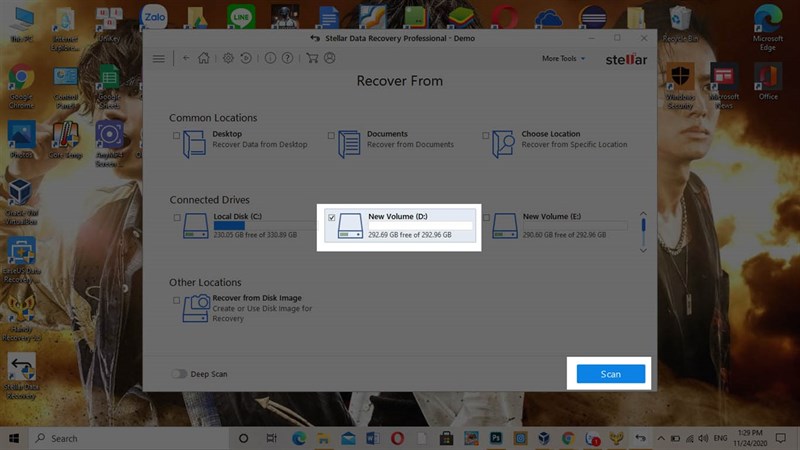Image resolution: width=800 pixels, height=450 pixels.
Task: Open Microsoft Edge from taskbar
Action: [x=299, y=438]
